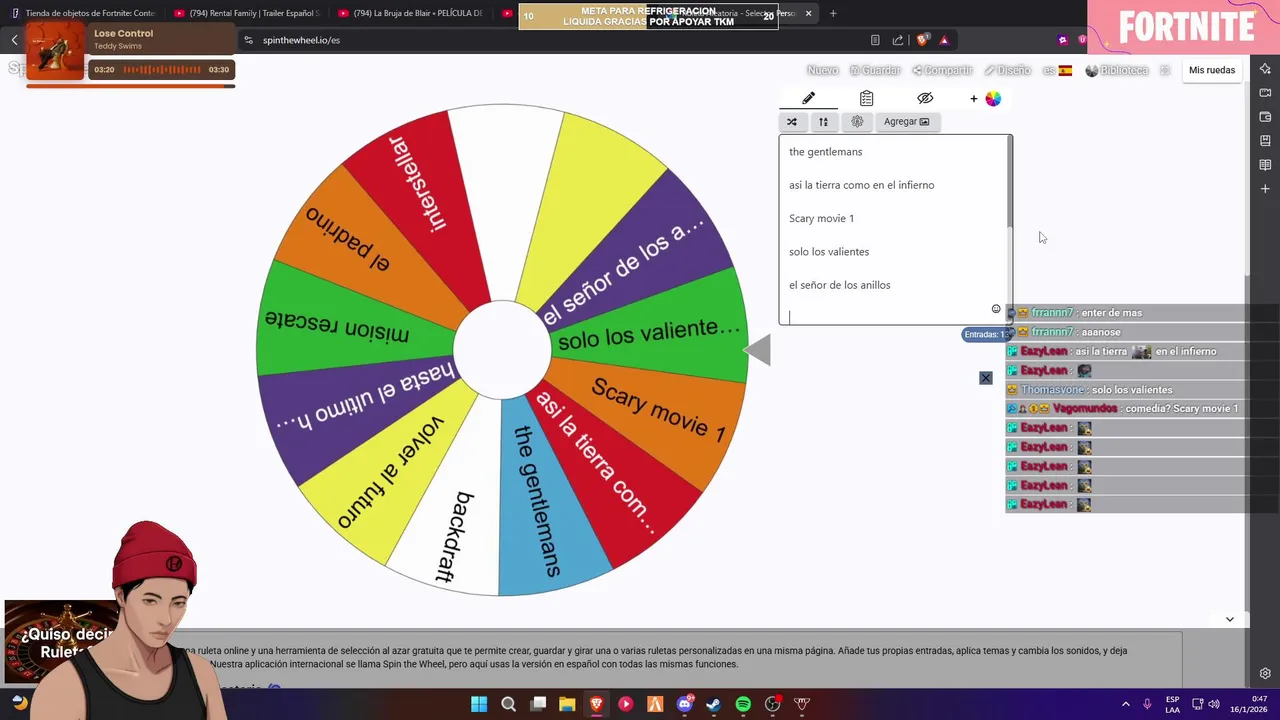Screen dimensions: 1280x720
Task: Switch to the La Bruja de Blair tab
Action: 411,13
